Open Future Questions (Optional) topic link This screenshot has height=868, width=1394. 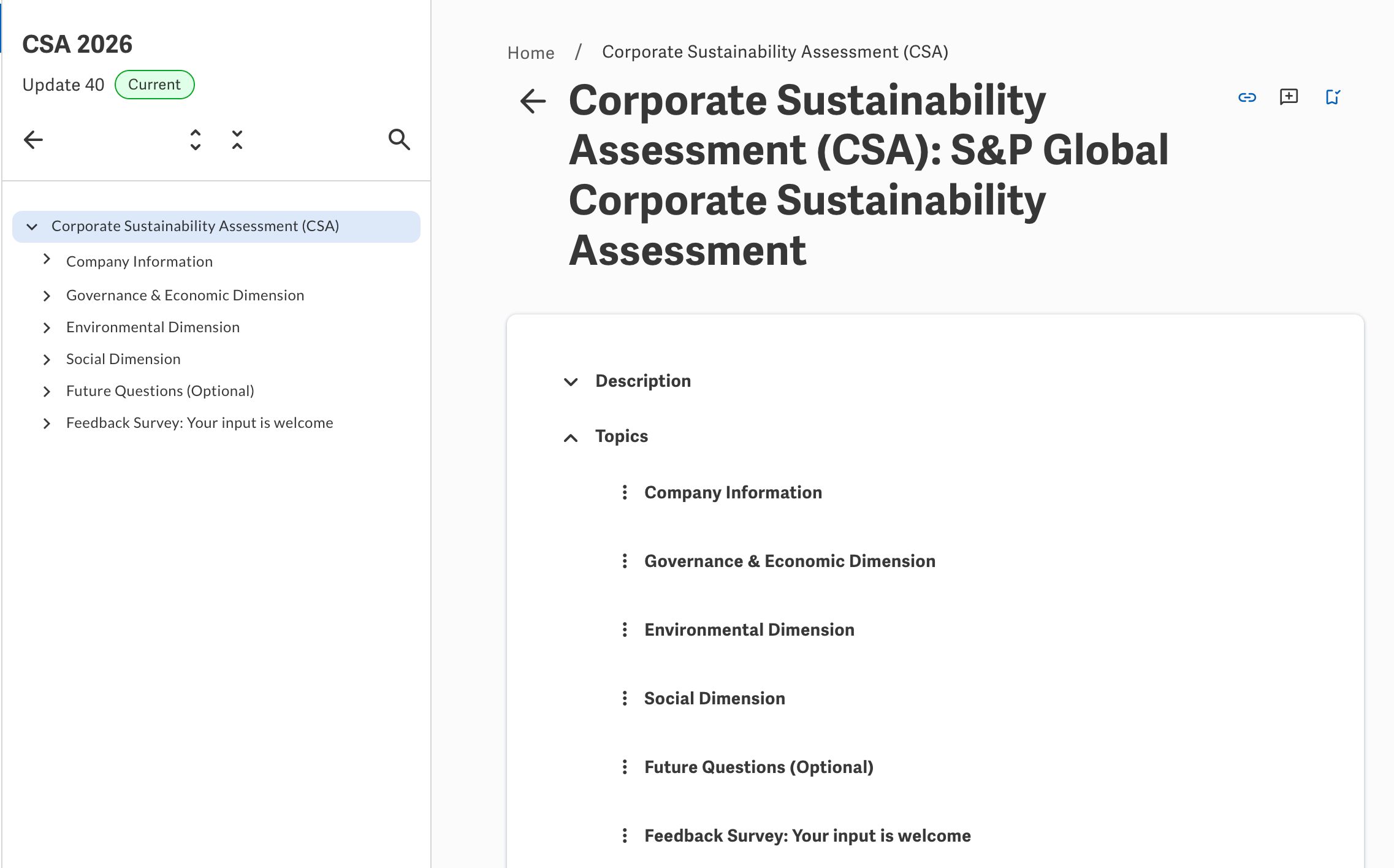[759, 767]
